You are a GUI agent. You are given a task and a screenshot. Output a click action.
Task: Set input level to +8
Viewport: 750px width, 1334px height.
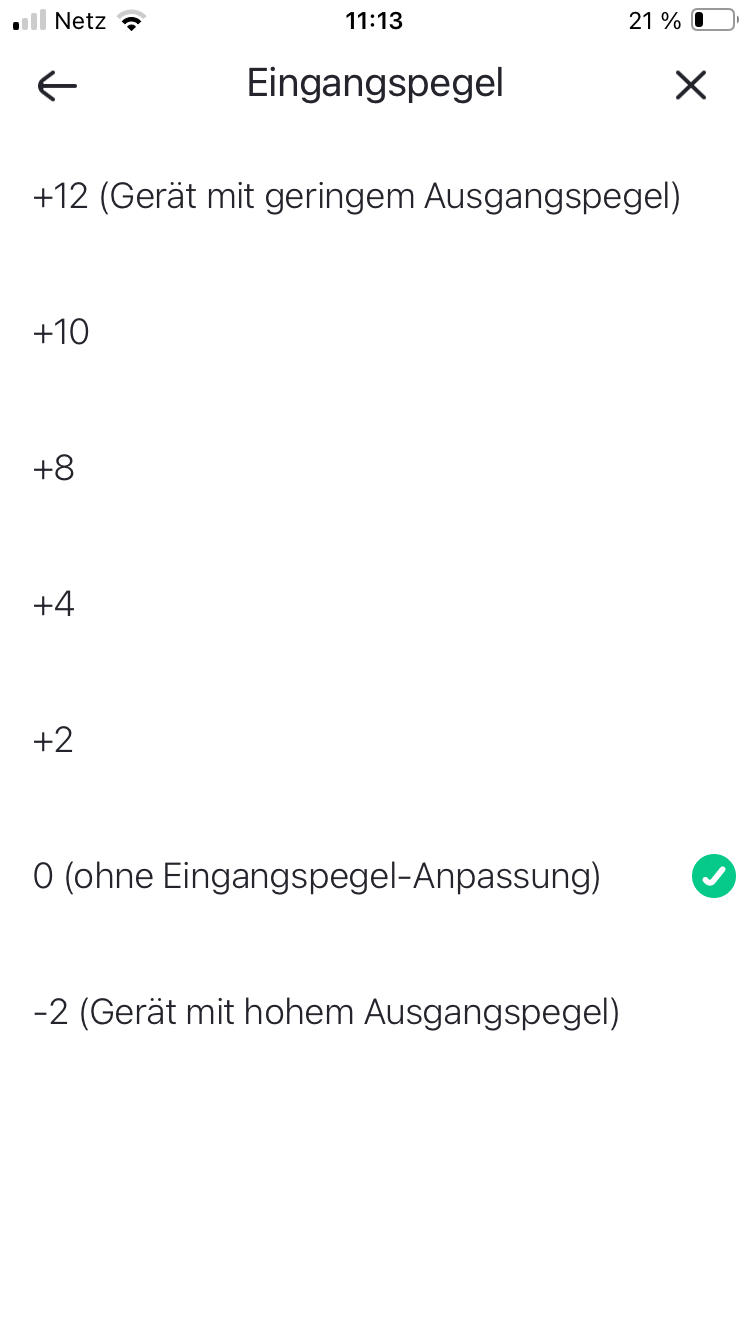54,469
